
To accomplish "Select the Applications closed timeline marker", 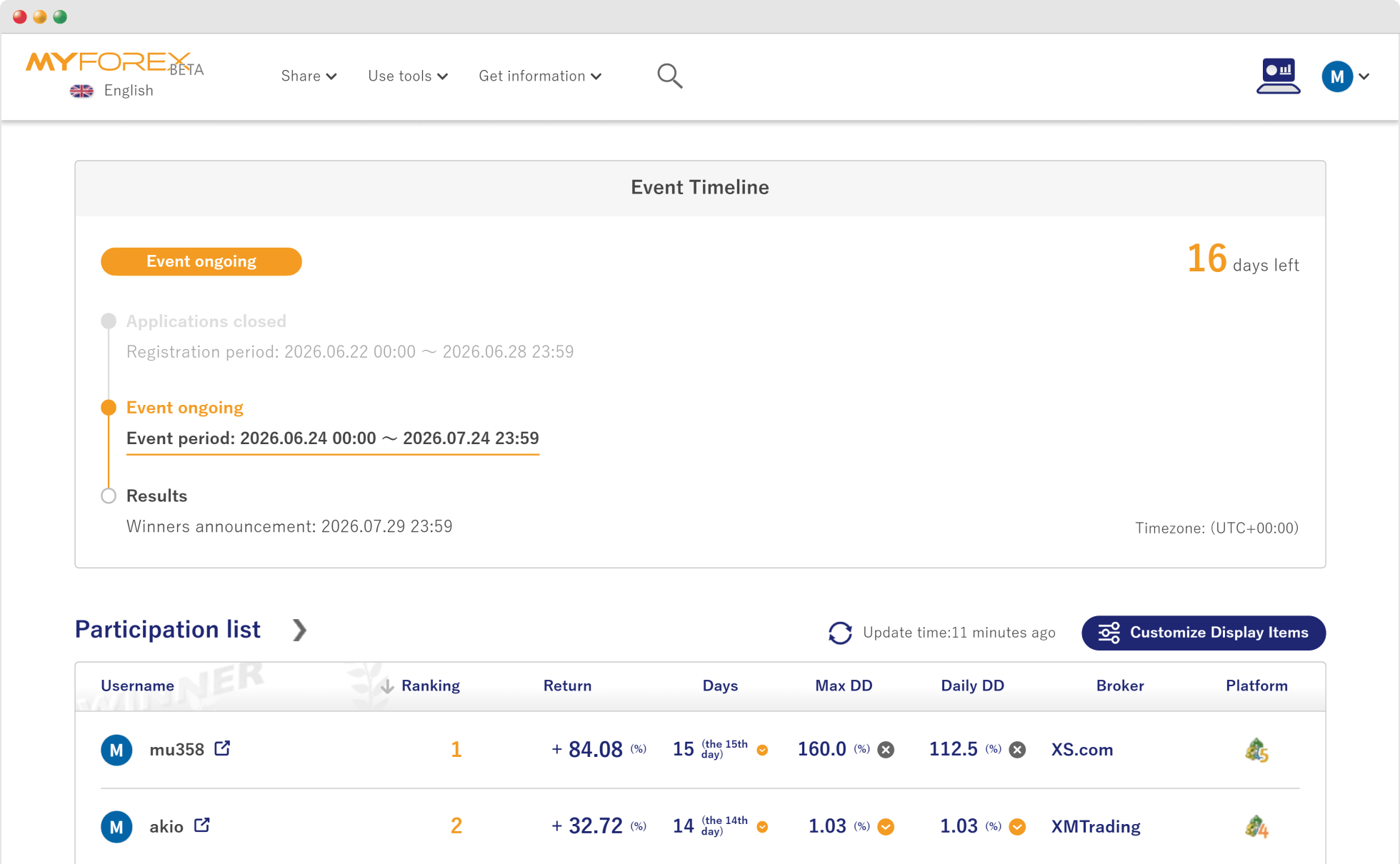I will pyautogui.click(x=109, y=321).
